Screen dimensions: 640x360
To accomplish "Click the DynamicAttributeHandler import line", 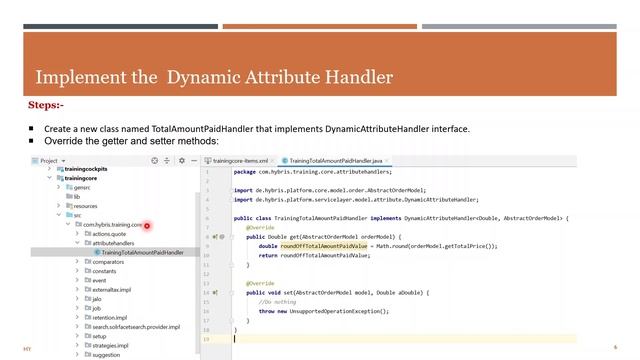I will pos(356,200).
